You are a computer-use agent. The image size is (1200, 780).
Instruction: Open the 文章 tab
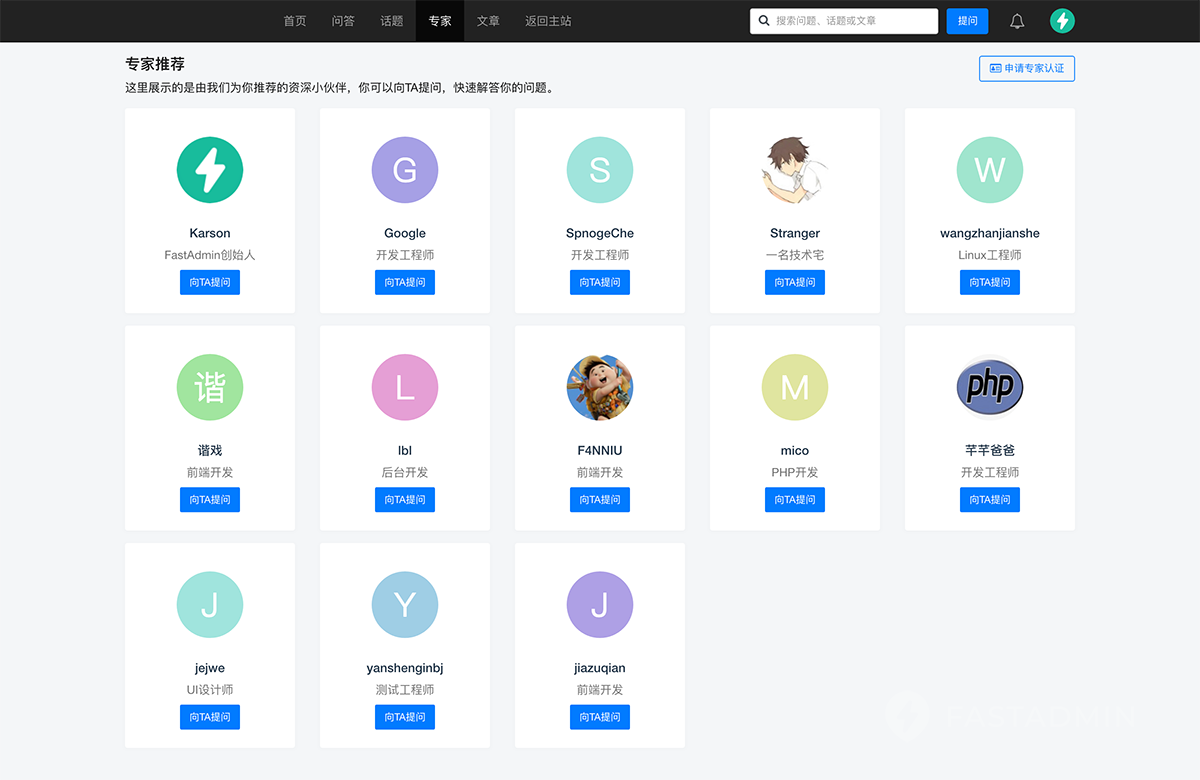pyautogui.click(x=488, y=21)
